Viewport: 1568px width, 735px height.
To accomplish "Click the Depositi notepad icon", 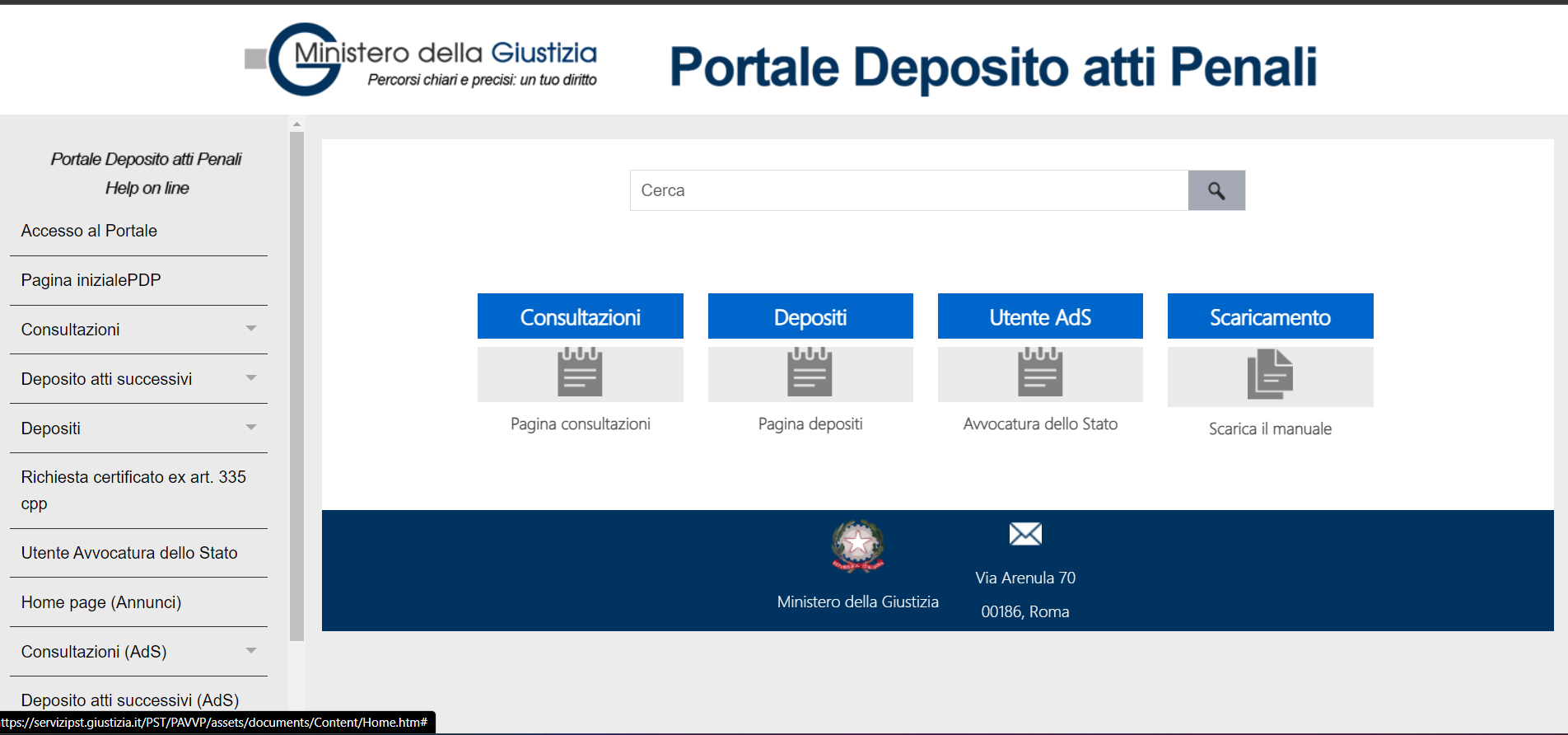I will pyautogui.click(x=810, y=372).
